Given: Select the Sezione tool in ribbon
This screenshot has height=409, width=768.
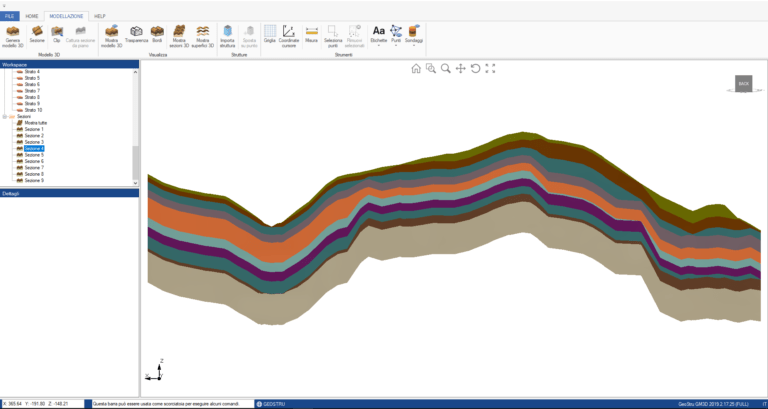Looking at the screenshot, I should [x=36, y=34].
